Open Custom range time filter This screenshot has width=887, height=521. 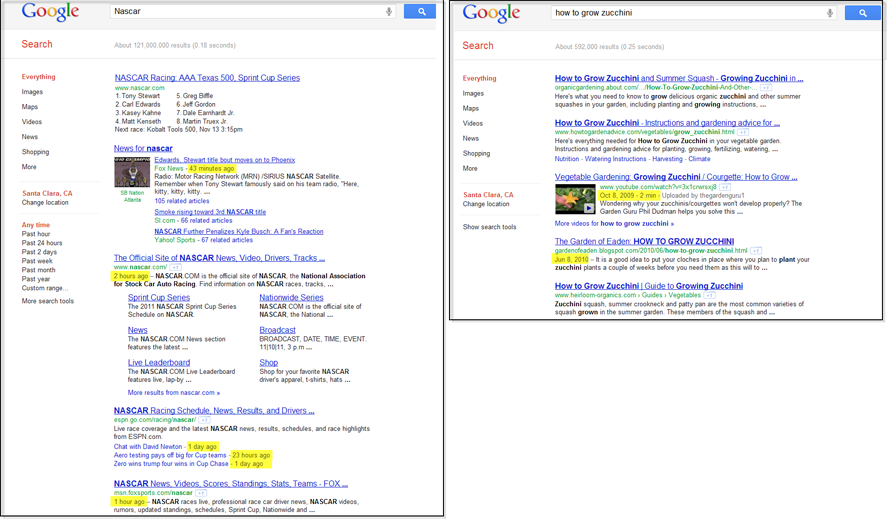45,288
